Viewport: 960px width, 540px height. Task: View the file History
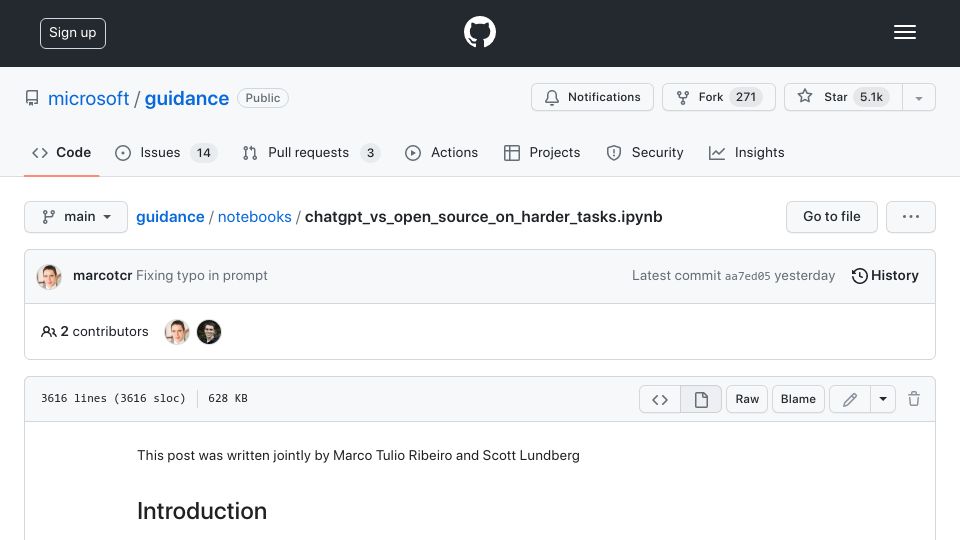coord(885,276)
